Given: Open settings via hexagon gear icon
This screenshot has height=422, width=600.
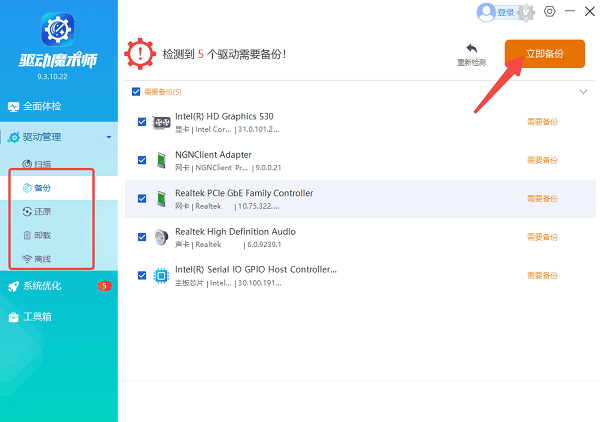Looking at the screenshot, I should tap(549, 11).
